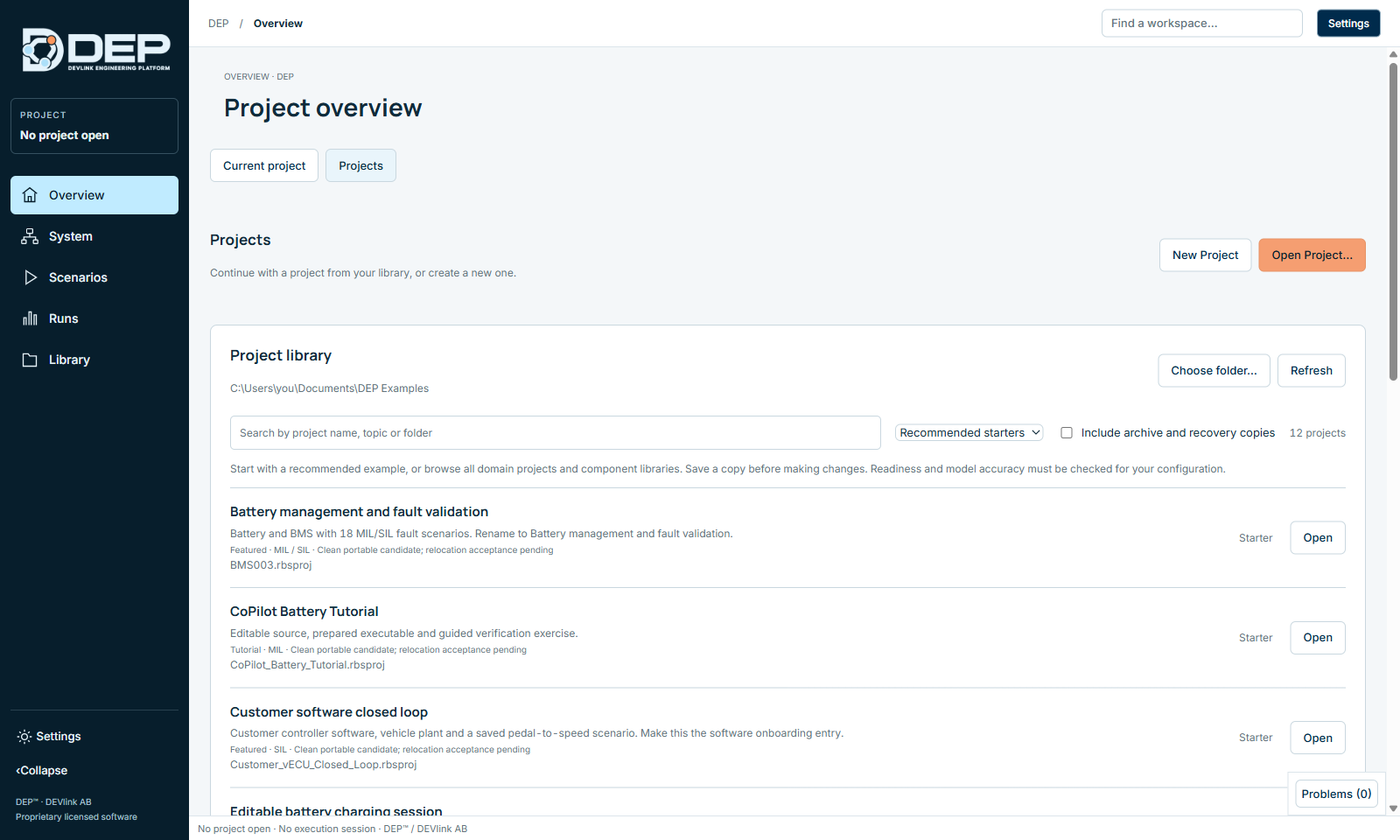This screenshot has width=1400, height=840.
Task: Open the CoPilot Battery Tutorial project
Action: (1318, 637)
